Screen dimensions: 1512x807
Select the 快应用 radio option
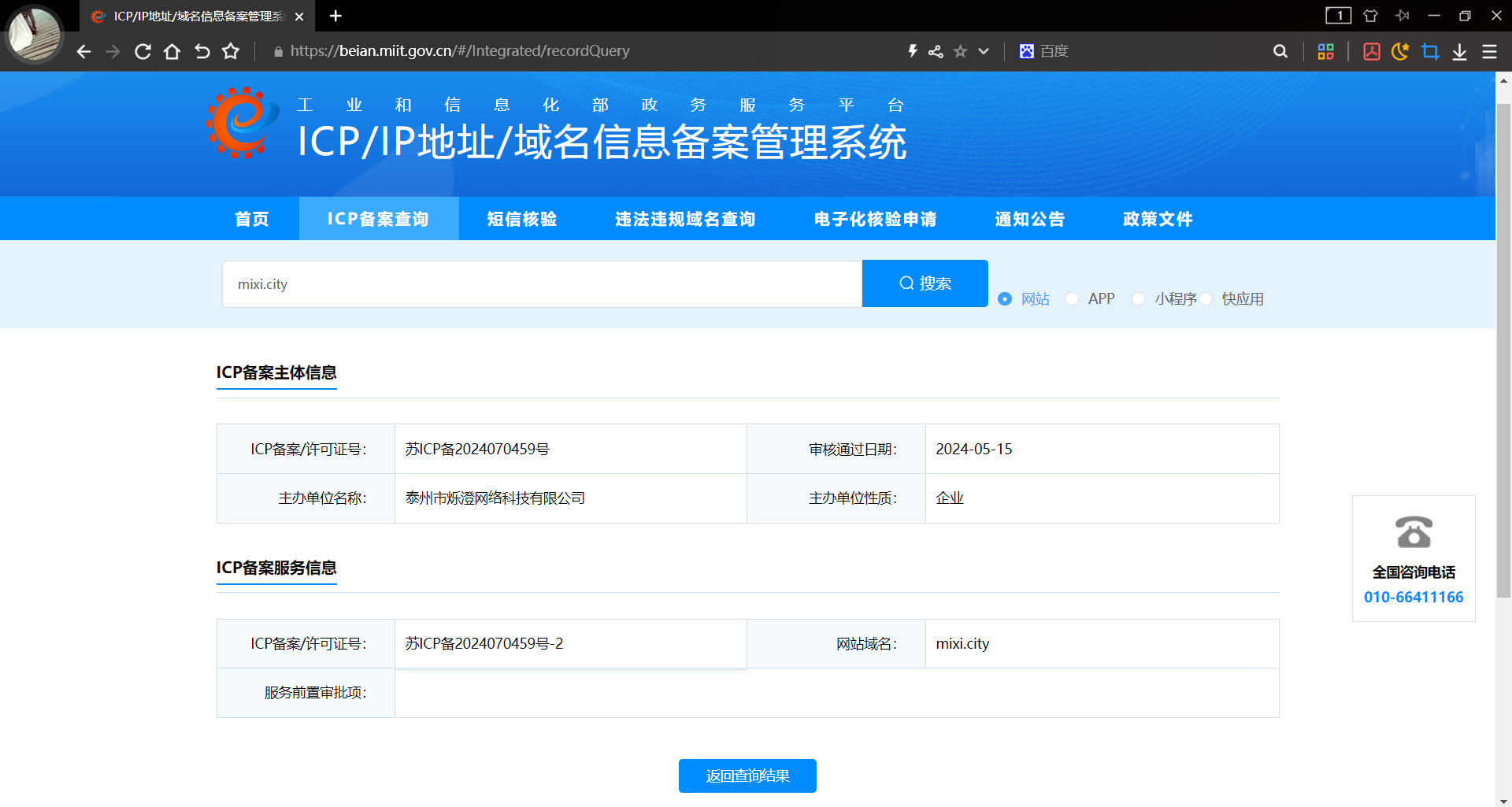(1207, 298)
